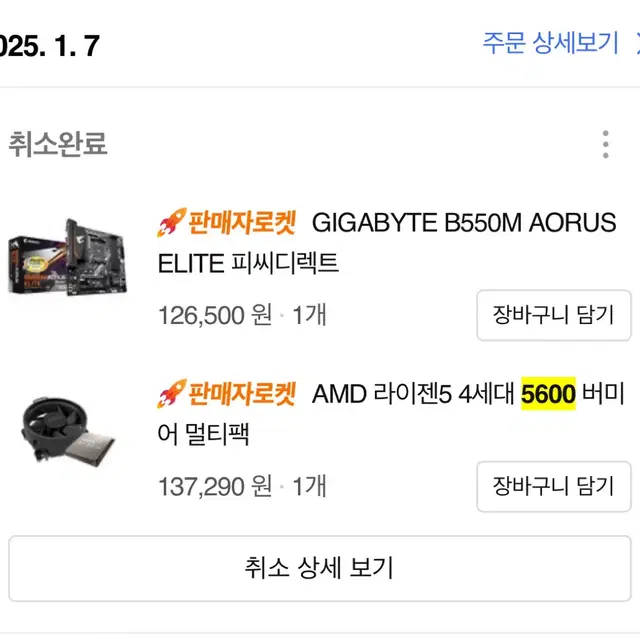This screenshot has width=640, height=640.
Task: Click the 판매자로켓 badge text for AMD 라이젠5
Action: click(x=242, y=394)
